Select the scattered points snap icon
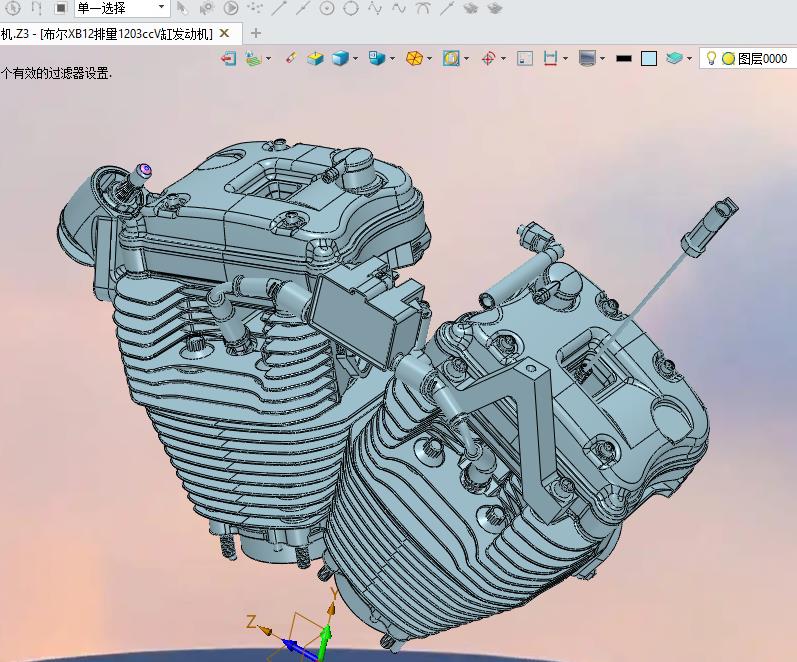 pyautogui.click(x=255, y=8)
